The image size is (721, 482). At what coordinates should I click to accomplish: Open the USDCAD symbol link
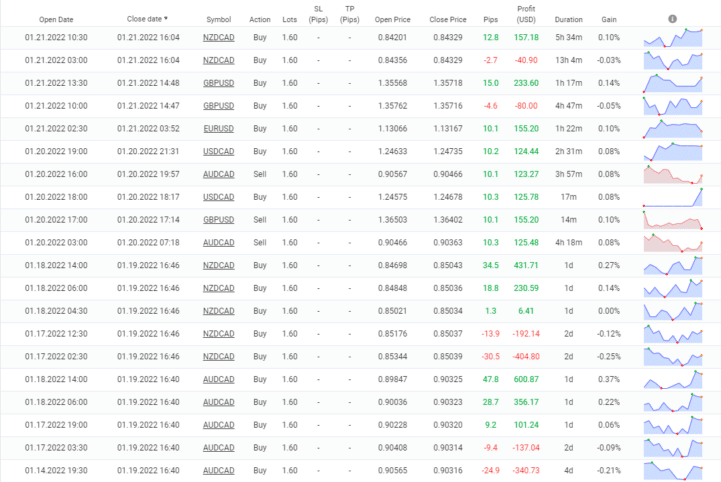218,151
